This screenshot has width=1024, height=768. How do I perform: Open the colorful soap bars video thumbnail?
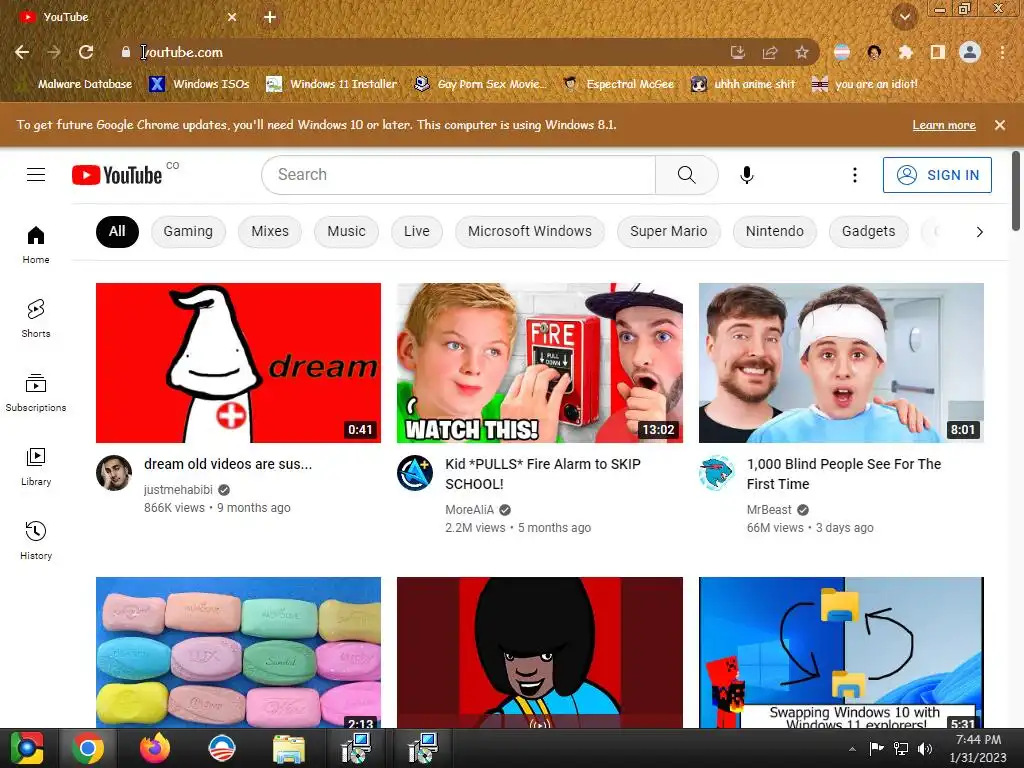coord(238,652)
